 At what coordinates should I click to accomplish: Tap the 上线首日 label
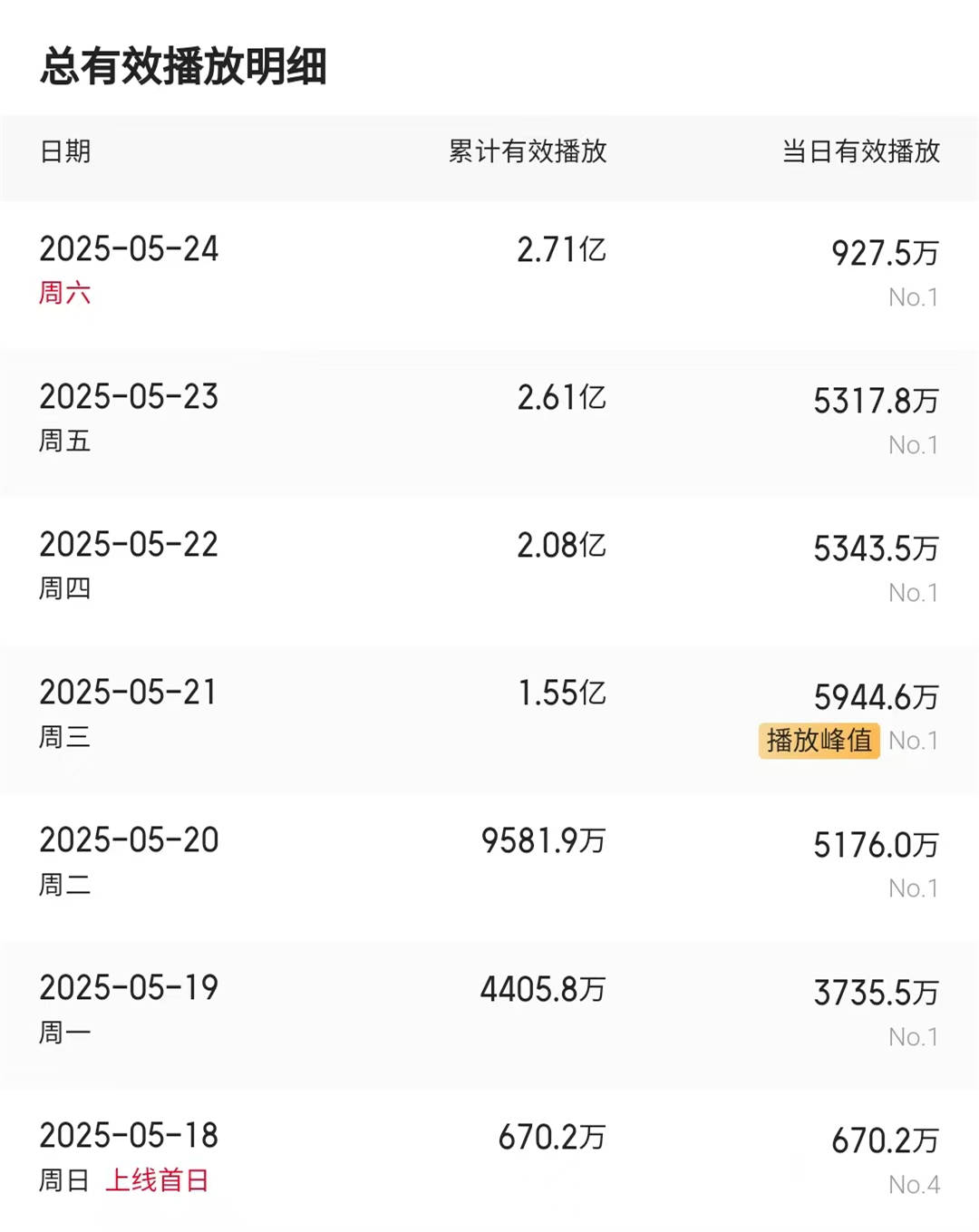158,1180
